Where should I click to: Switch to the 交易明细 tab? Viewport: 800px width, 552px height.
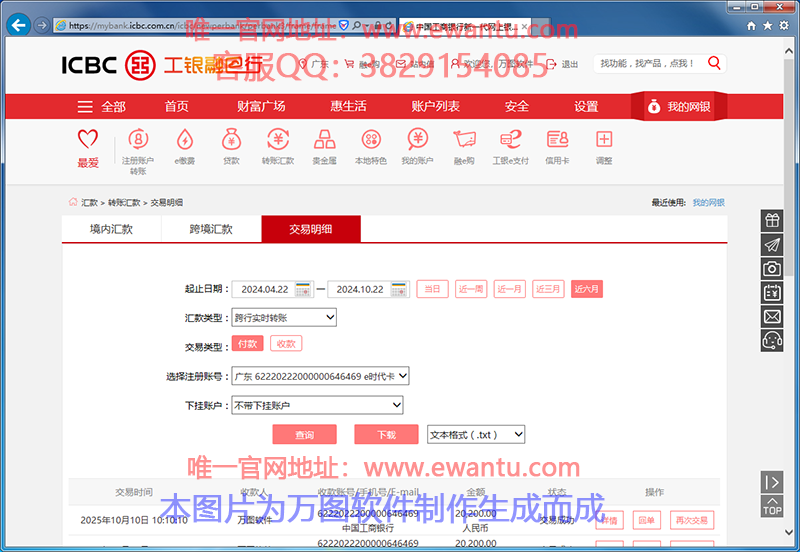click(x=311, y=229)
